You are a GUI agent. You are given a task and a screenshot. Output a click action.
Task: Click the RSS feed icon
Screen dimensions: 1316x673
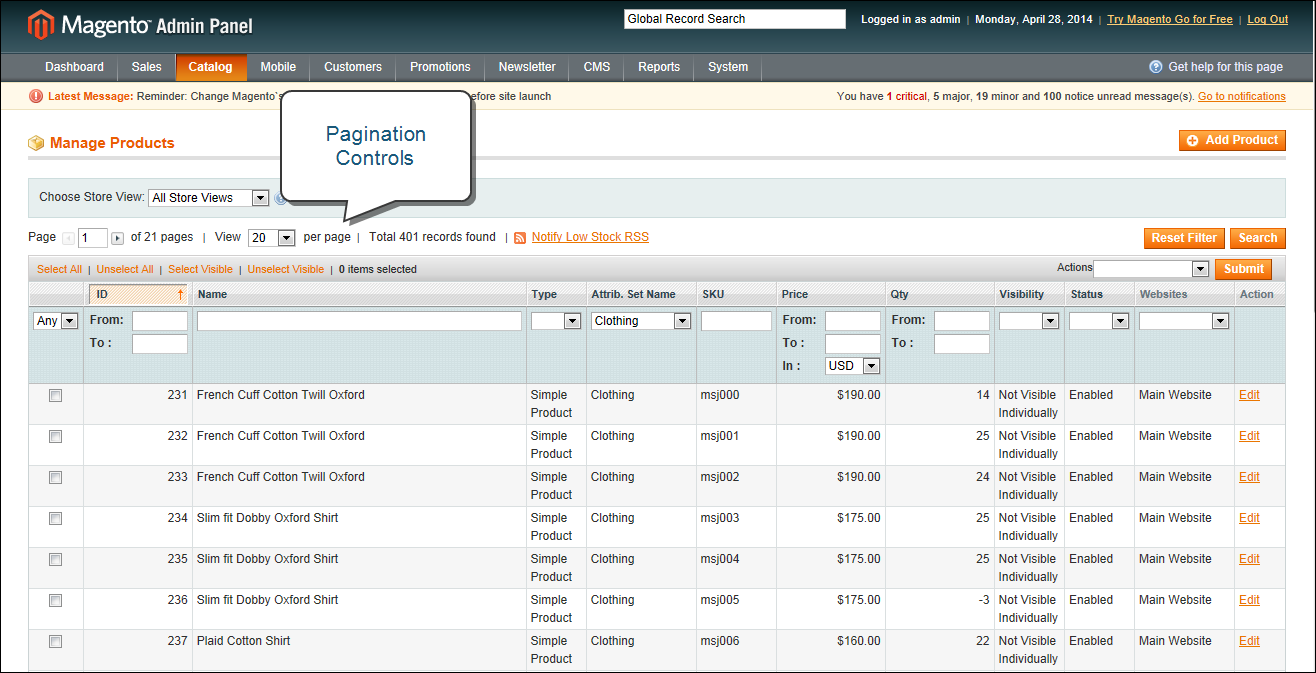(520, 238)
